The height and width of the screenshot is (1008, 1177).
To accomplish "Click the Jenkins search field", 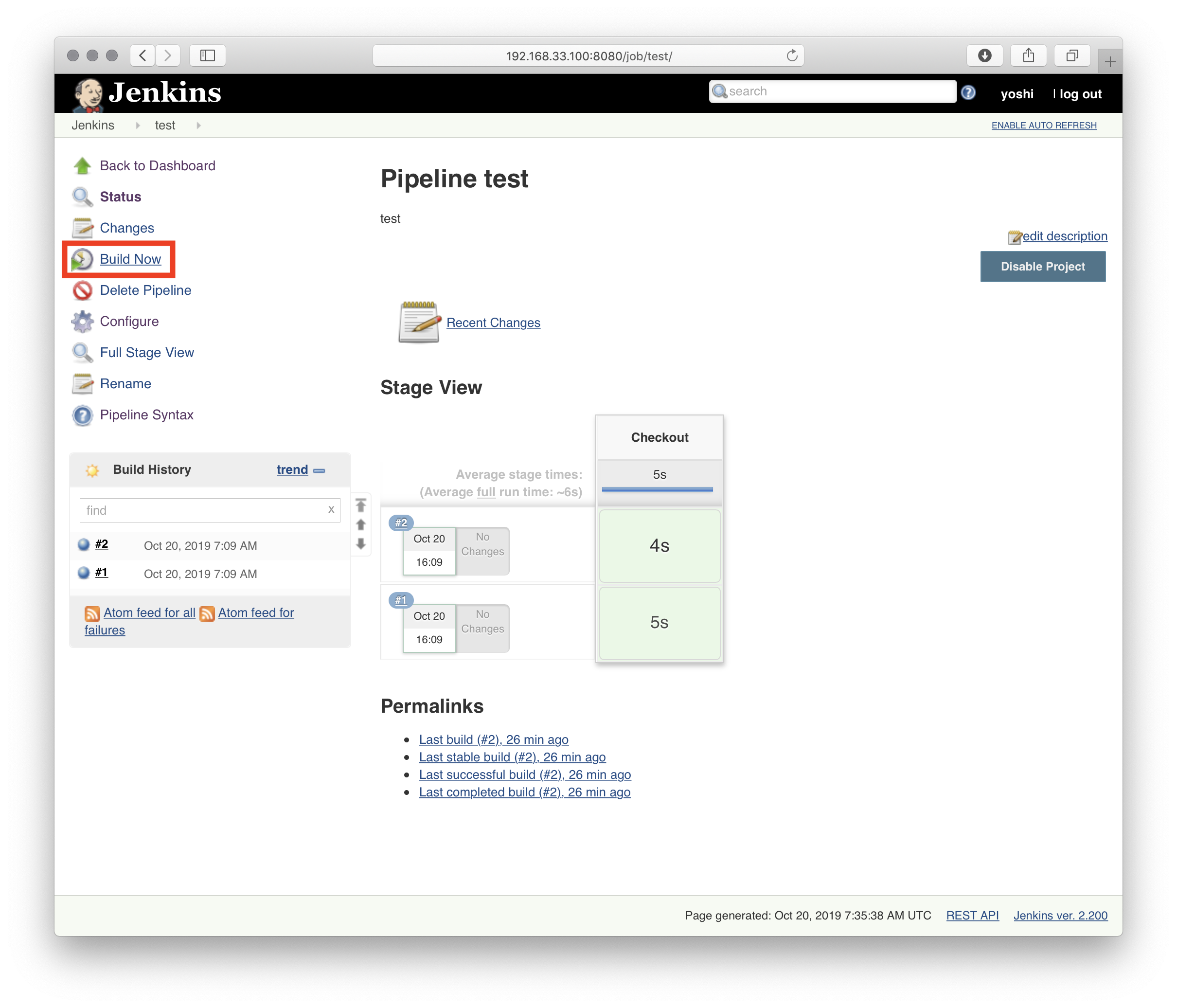I will tap(832, 91).
